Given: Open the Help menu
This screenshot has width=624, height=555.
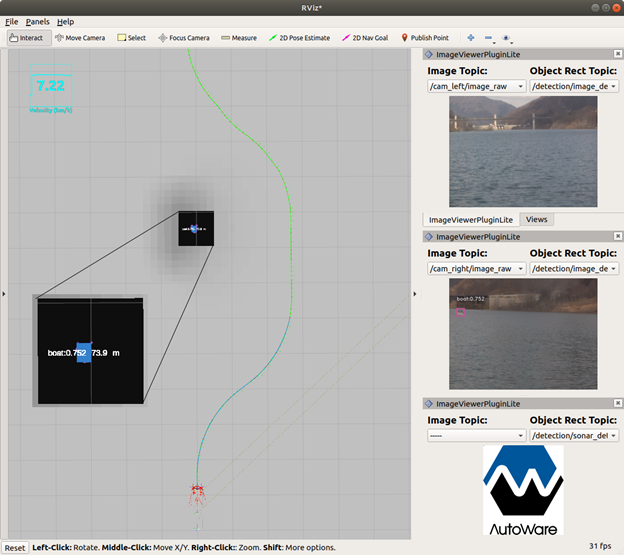Looking at the screenshot, I should pyautogui.click(x=65, y=21).
